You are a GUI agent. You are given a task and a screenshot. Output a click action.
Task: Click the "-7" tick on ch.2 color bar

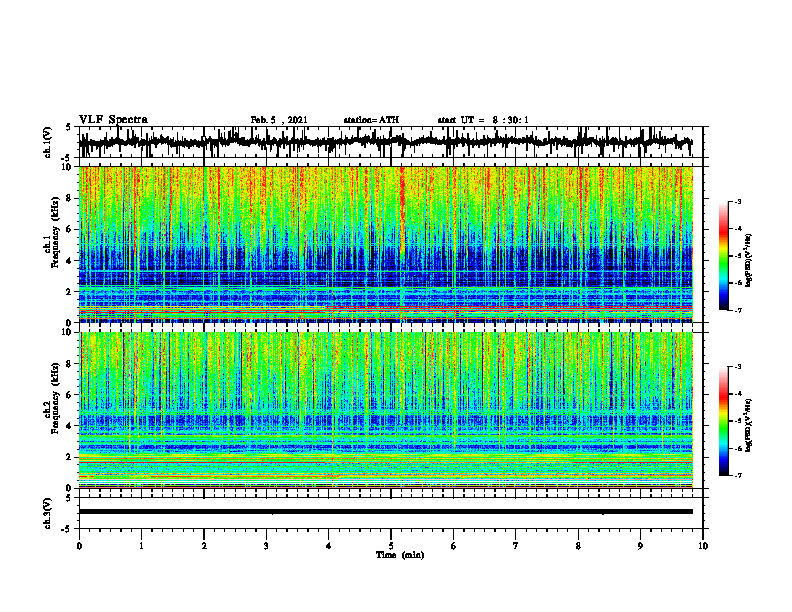pyautogui.click(x=738, y=475)
